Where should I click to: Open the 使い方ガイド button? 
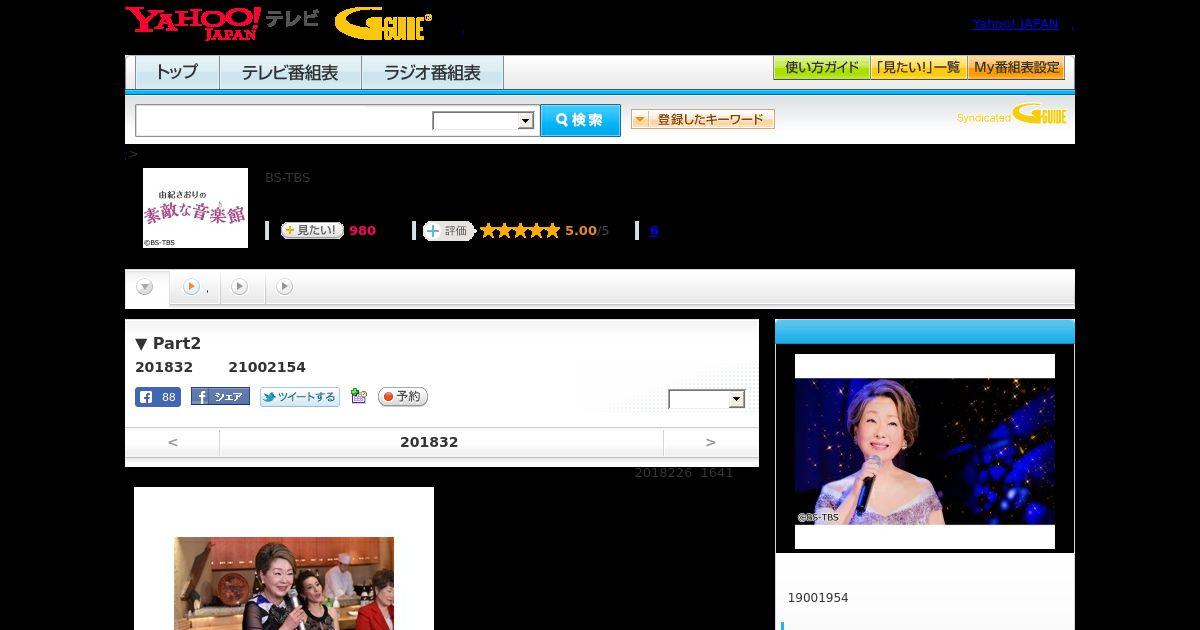pos(822,68)
